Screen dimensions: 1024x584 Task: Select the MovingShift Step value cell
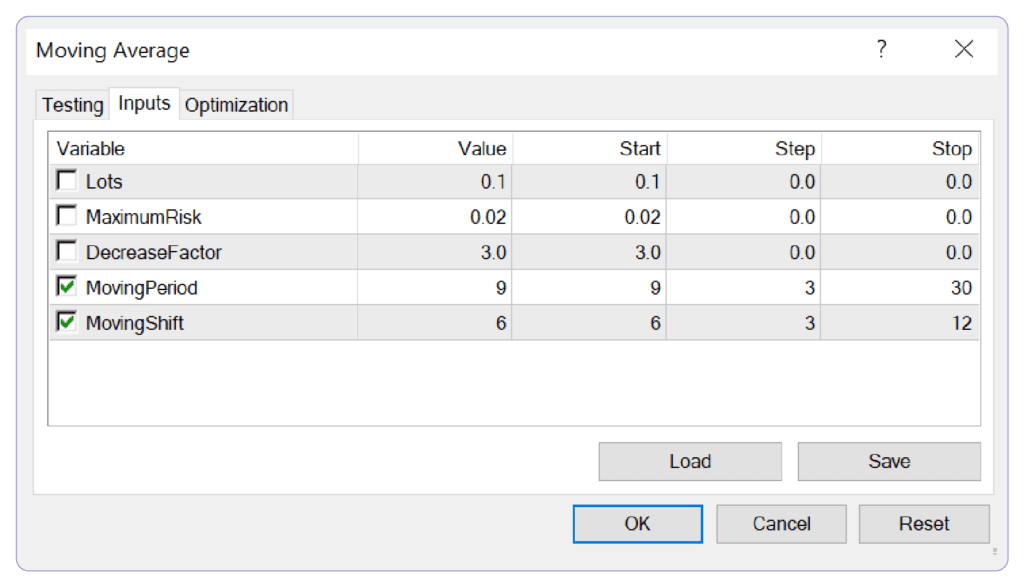point(744,323)
